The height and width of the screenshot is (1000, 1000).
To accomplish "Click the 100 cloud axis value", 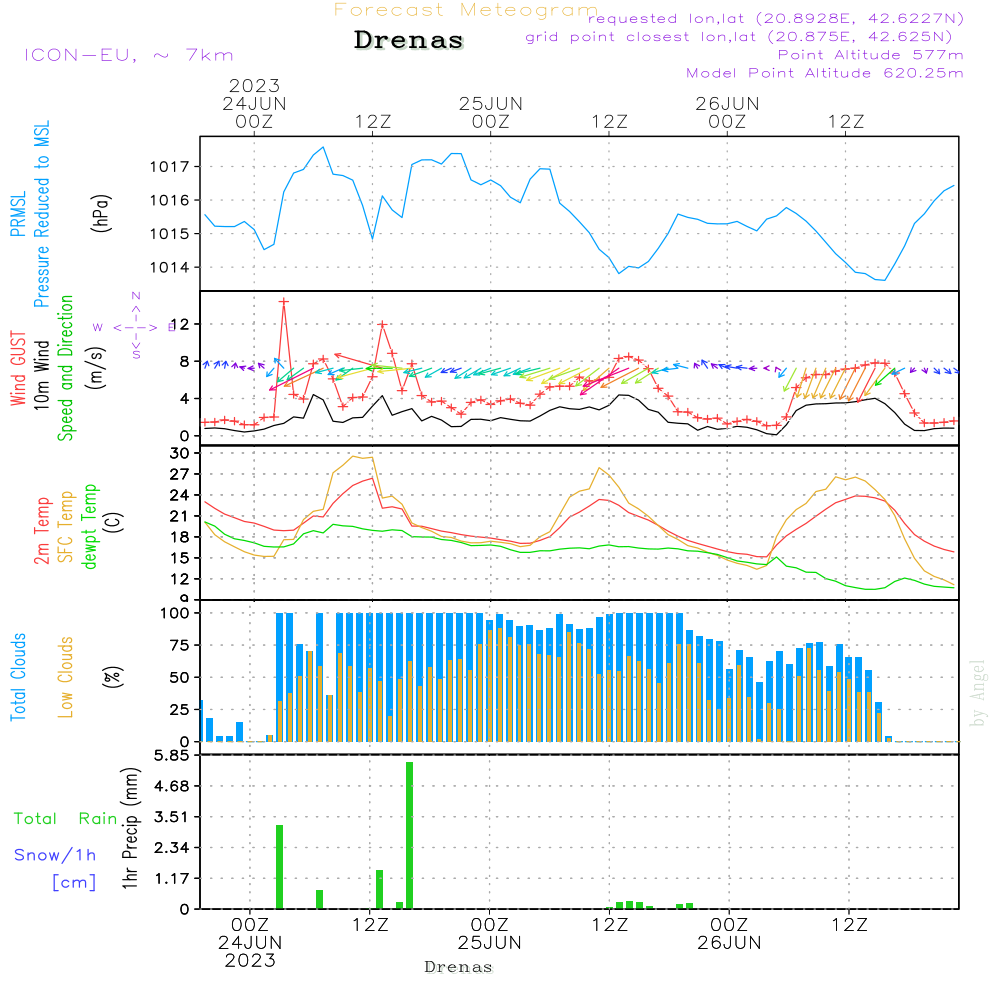I will click(x=174, y=614).
